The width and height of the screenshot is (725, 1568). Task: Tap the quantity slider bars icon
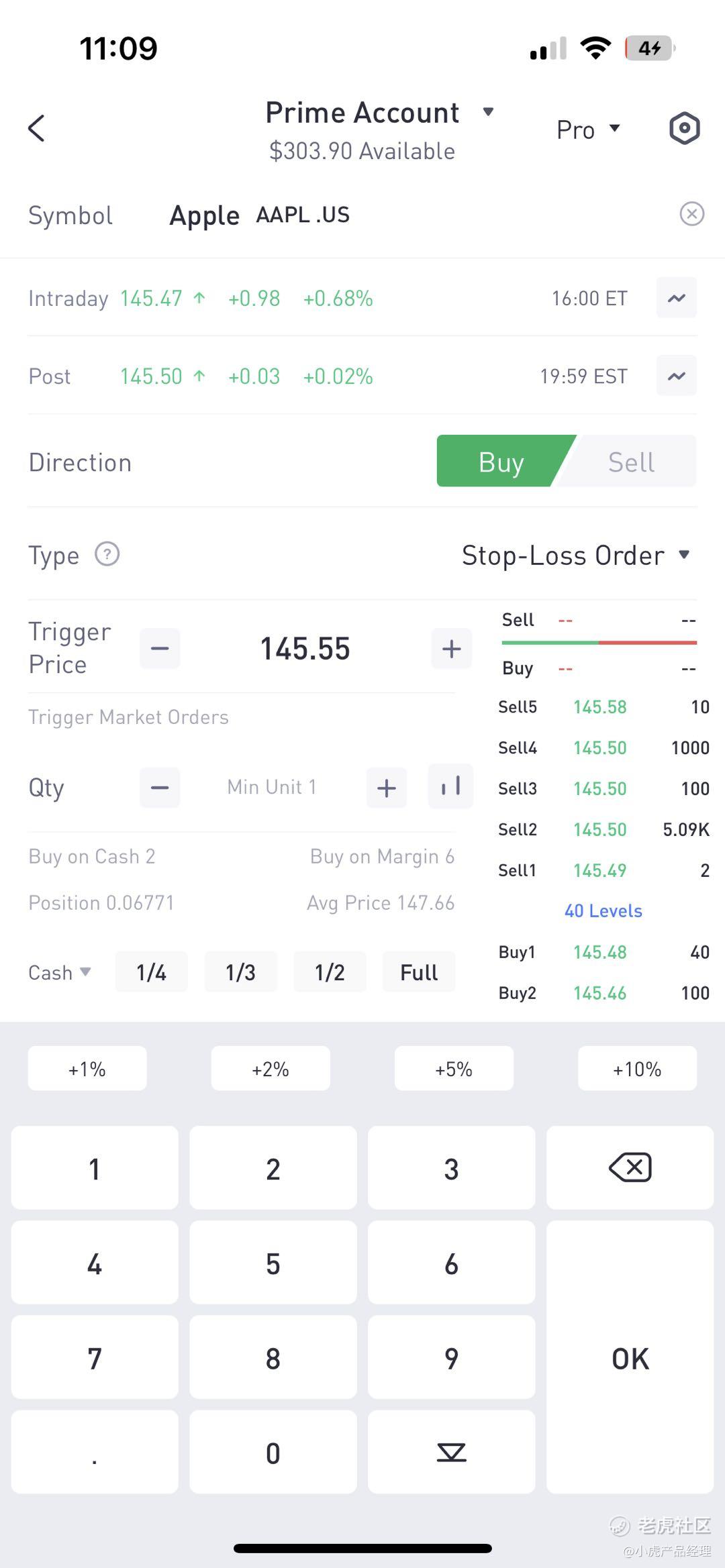tap(450, 786)
